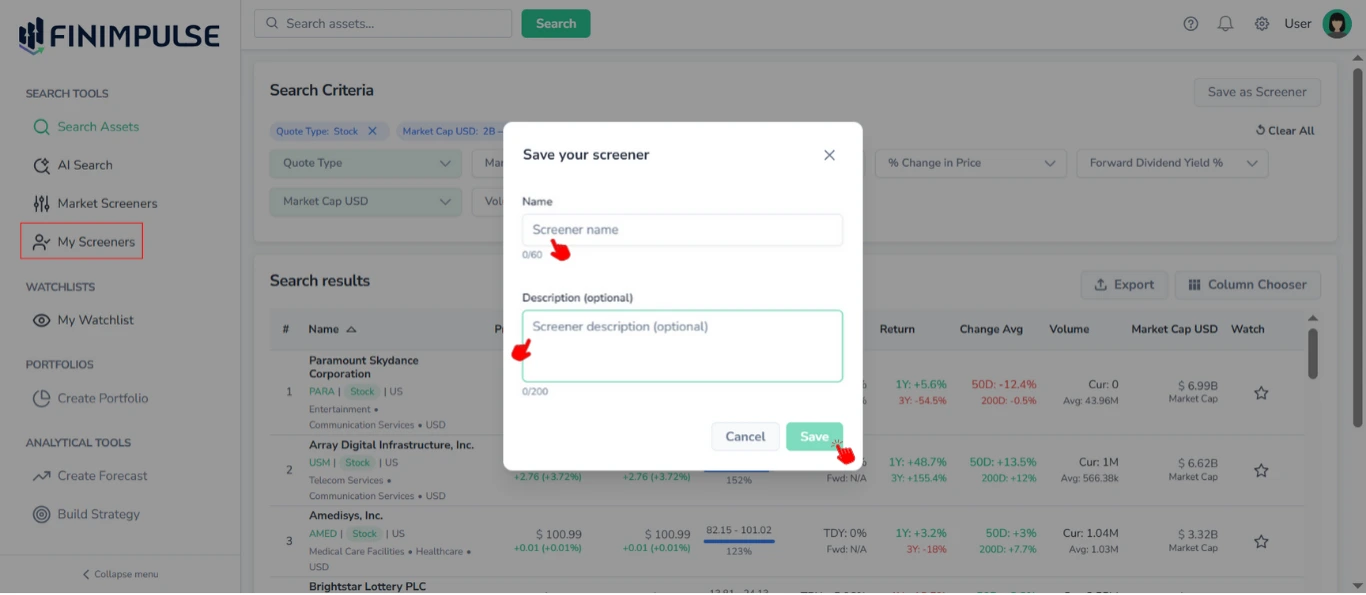Open the Build Strategy tool
The width and height of the screenshot is (1366, 595).
point(100,514)
